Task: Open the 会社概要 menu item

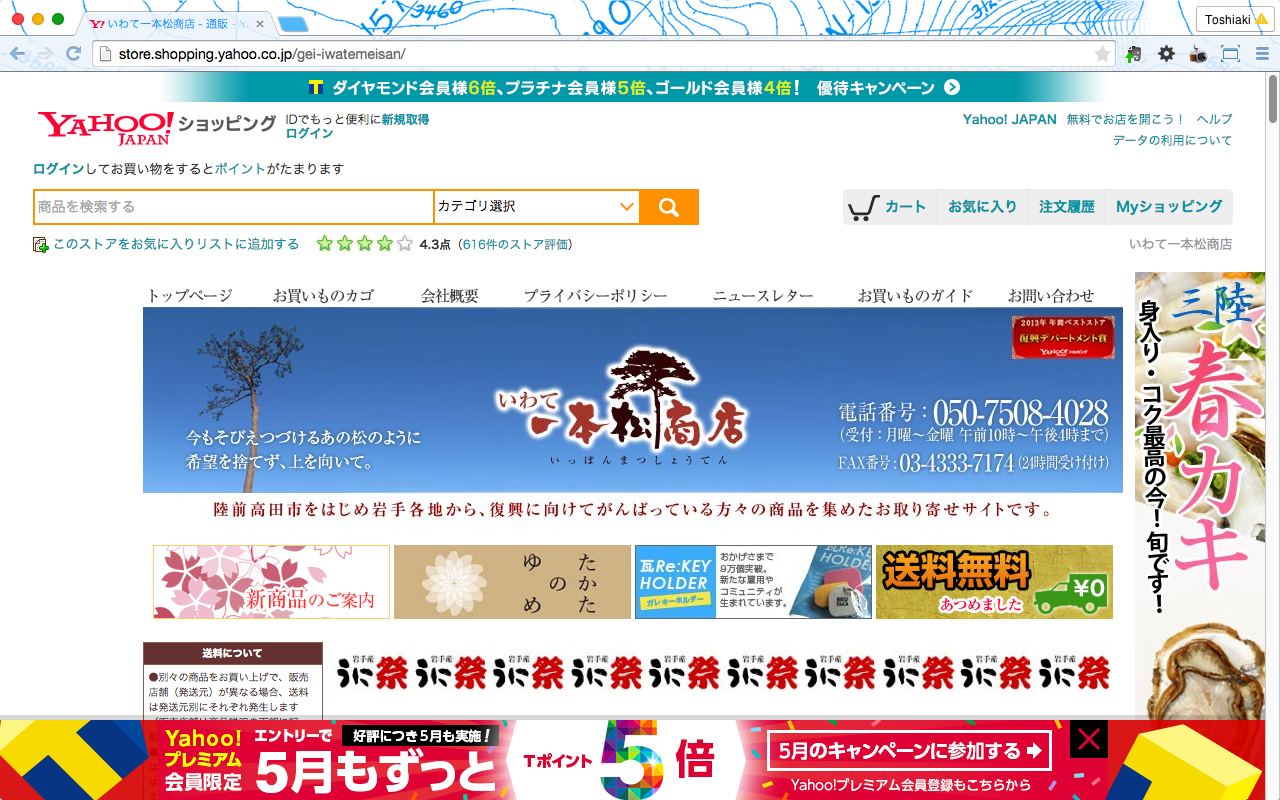Action: (x=450, y=295)
